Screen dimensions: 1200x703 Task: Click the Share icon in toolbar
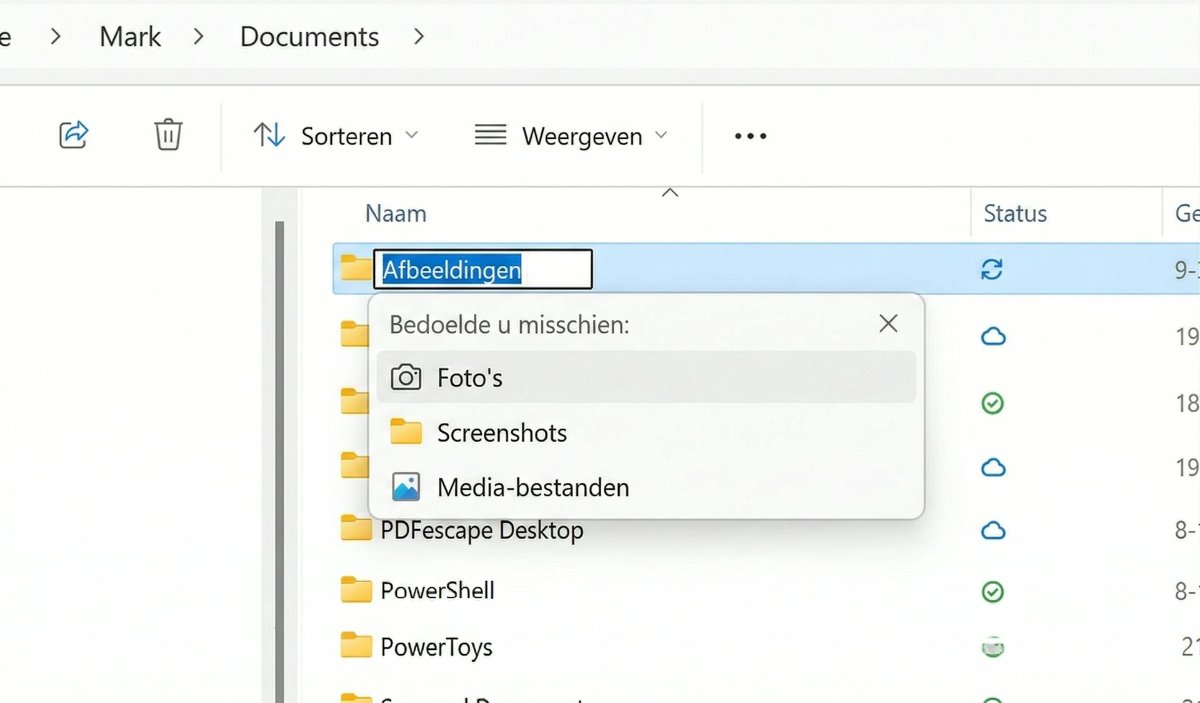[x=74, y=135]
